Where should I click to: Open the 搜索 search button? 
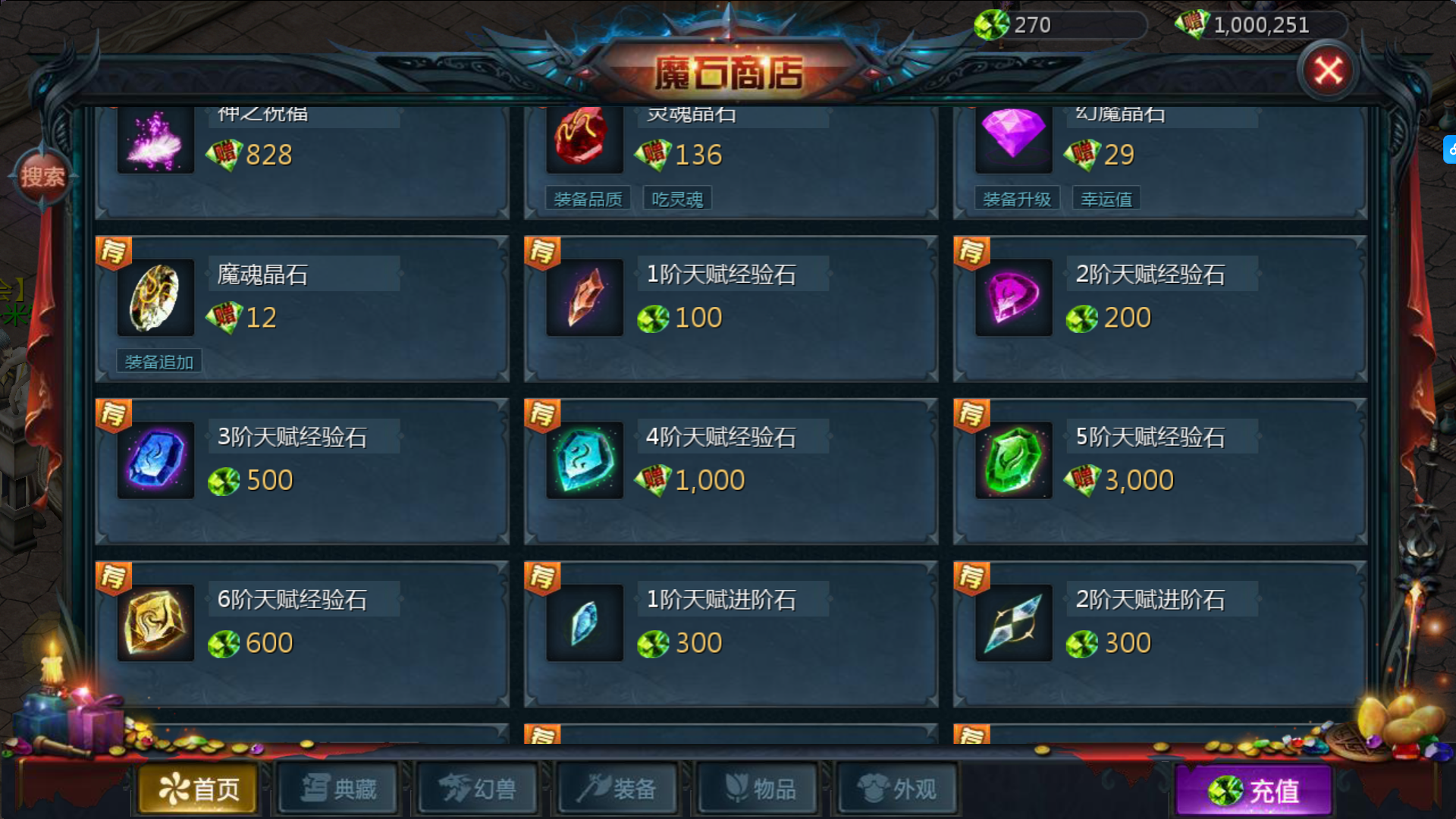point(42,177)
